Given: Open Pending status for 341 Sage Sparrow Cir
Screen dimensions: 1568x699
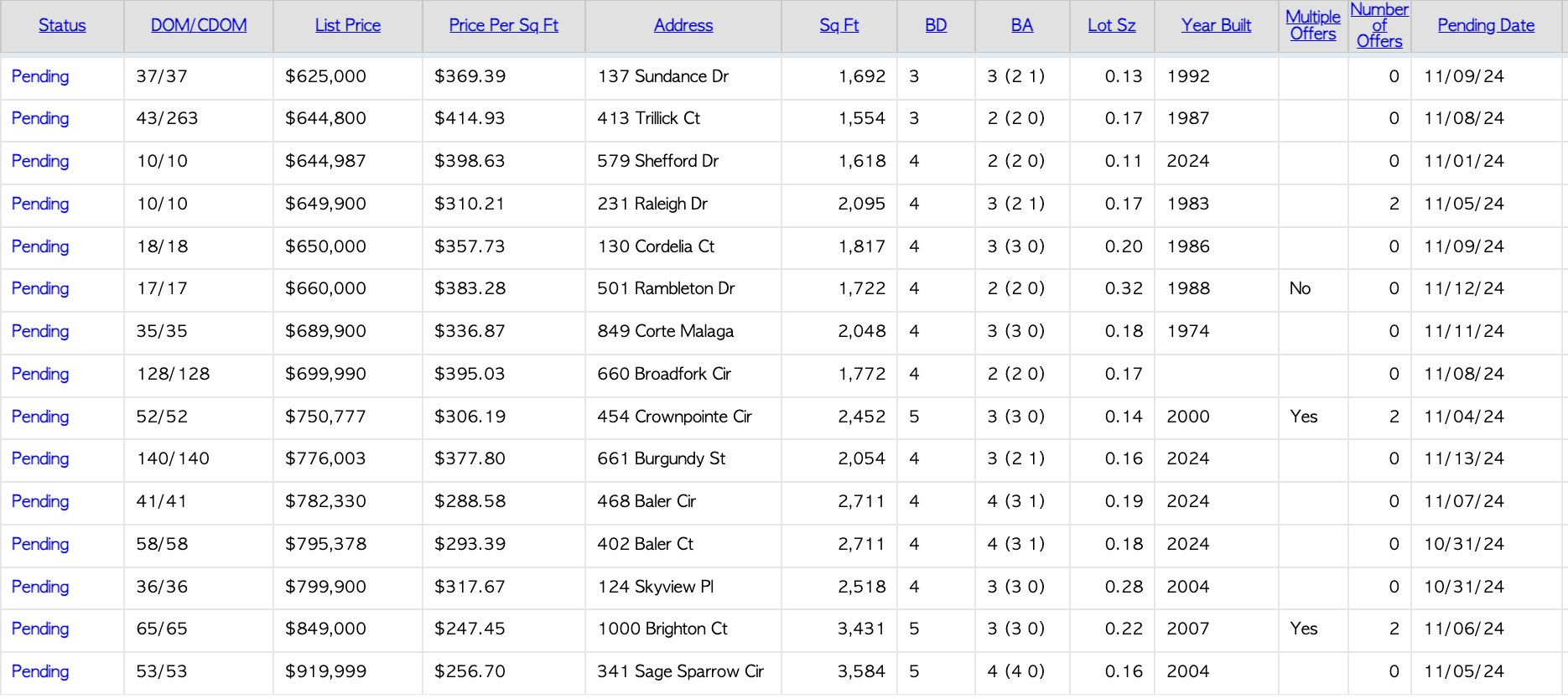Looking at the screenshot, I should tap(40, 672).
